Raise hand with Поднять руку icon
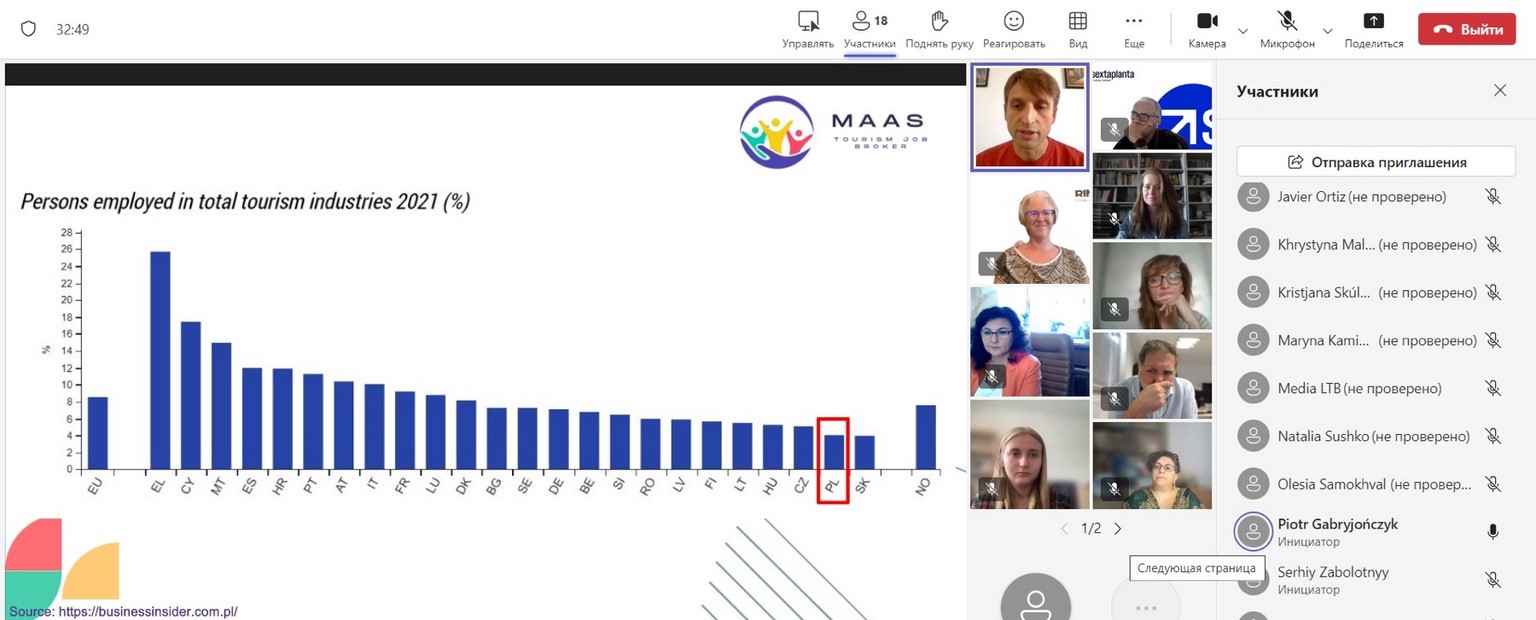 pos(939,29)
